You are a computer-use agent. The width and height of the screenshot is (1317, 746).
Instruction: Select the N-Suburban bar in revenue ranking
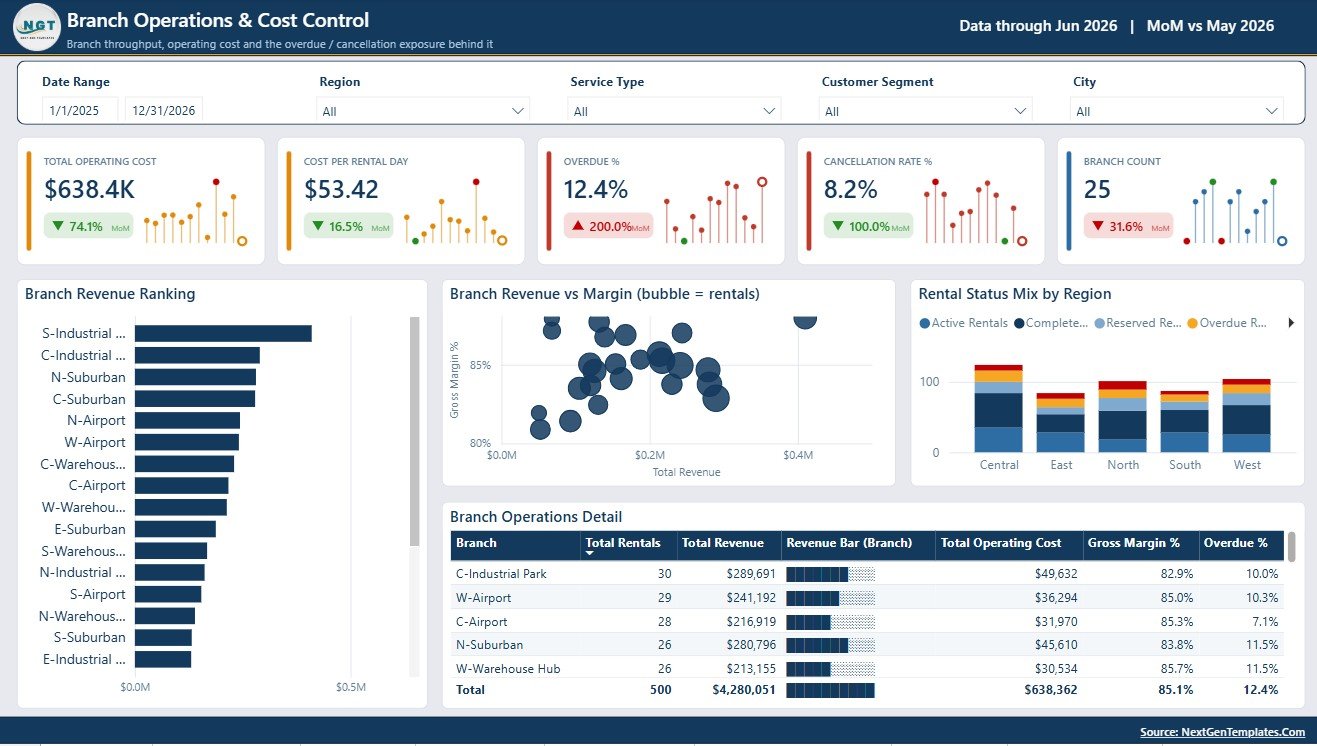pyautogui.click(x=195, y=377)
